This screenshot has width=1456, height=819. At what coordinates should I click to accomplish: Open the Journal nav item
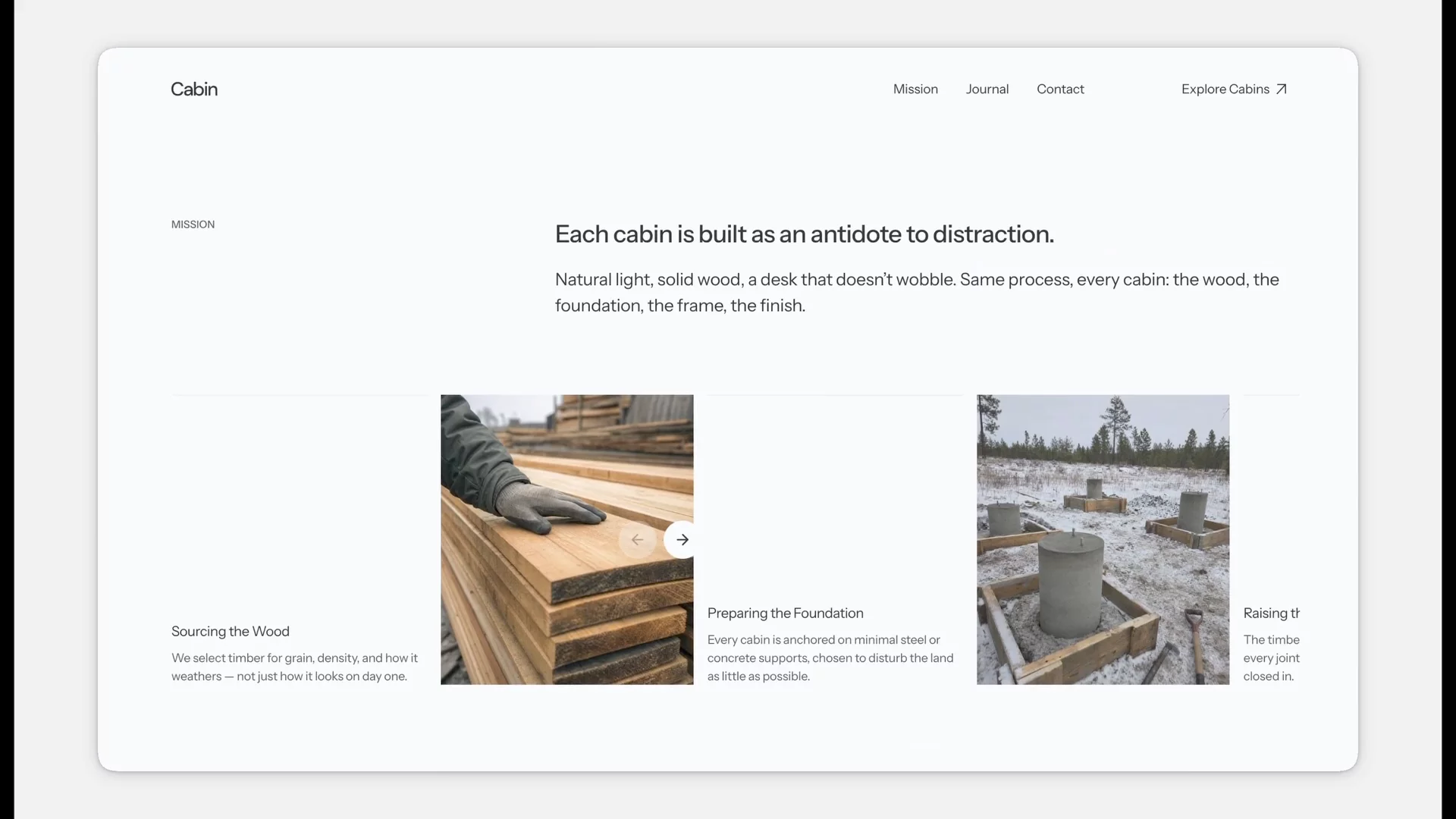(987, 89)
